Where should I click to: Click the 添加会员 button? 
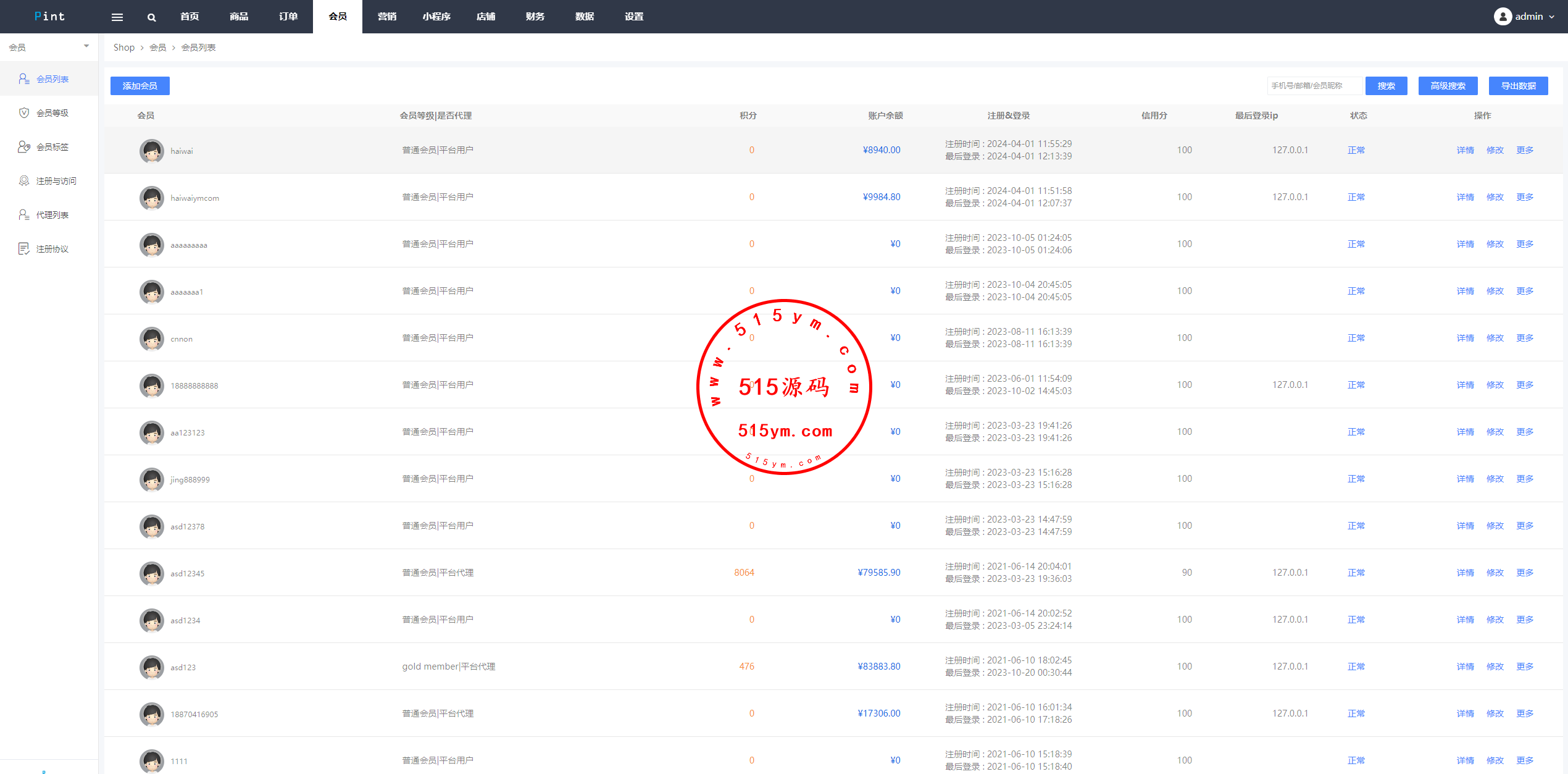tap(140, 86)
